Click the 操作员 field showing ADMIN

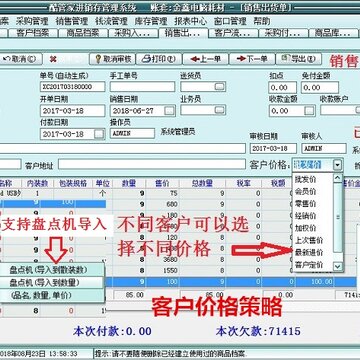[132, 133]
